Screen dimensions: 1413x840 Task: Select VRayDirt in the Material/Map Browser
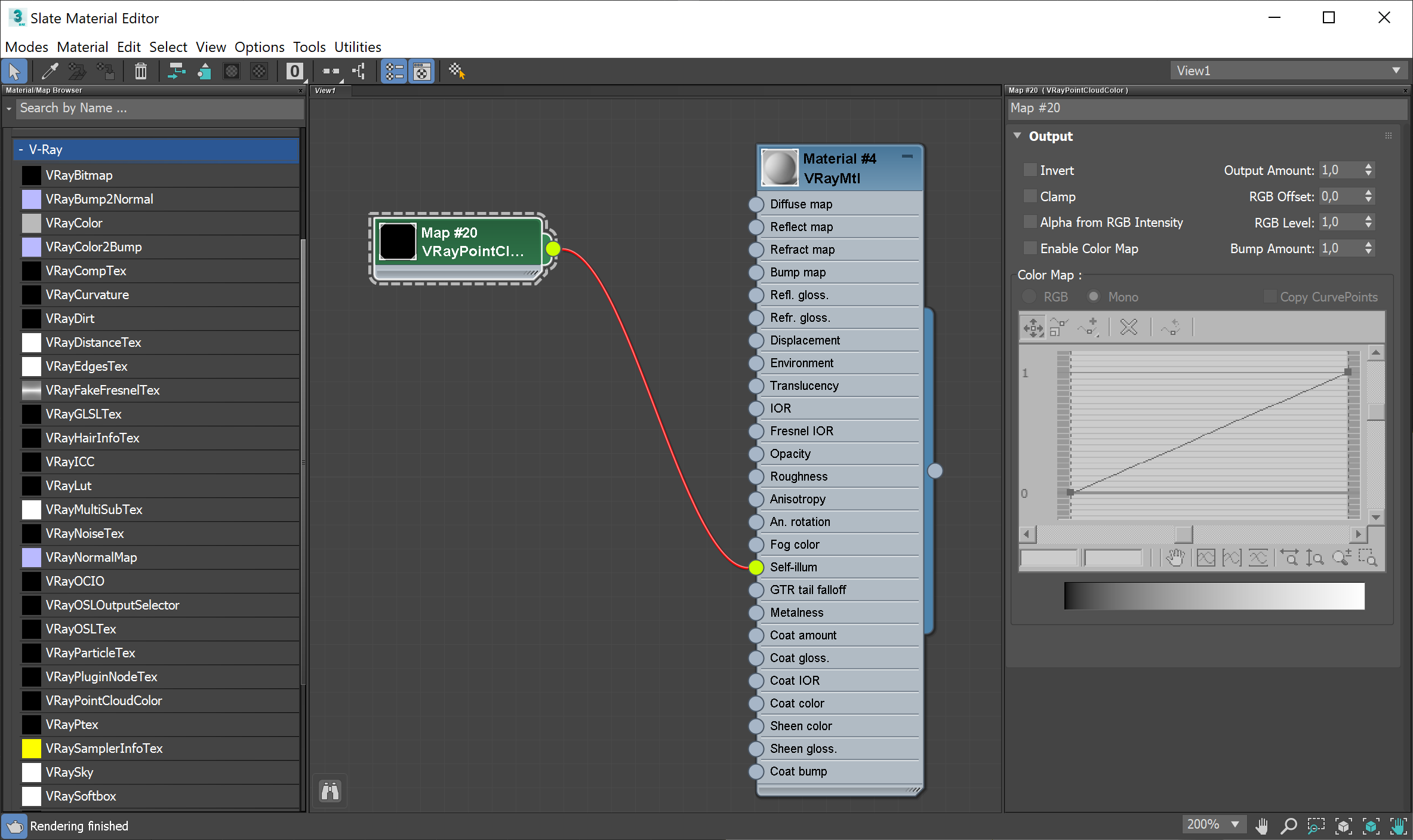click(70, 318)
